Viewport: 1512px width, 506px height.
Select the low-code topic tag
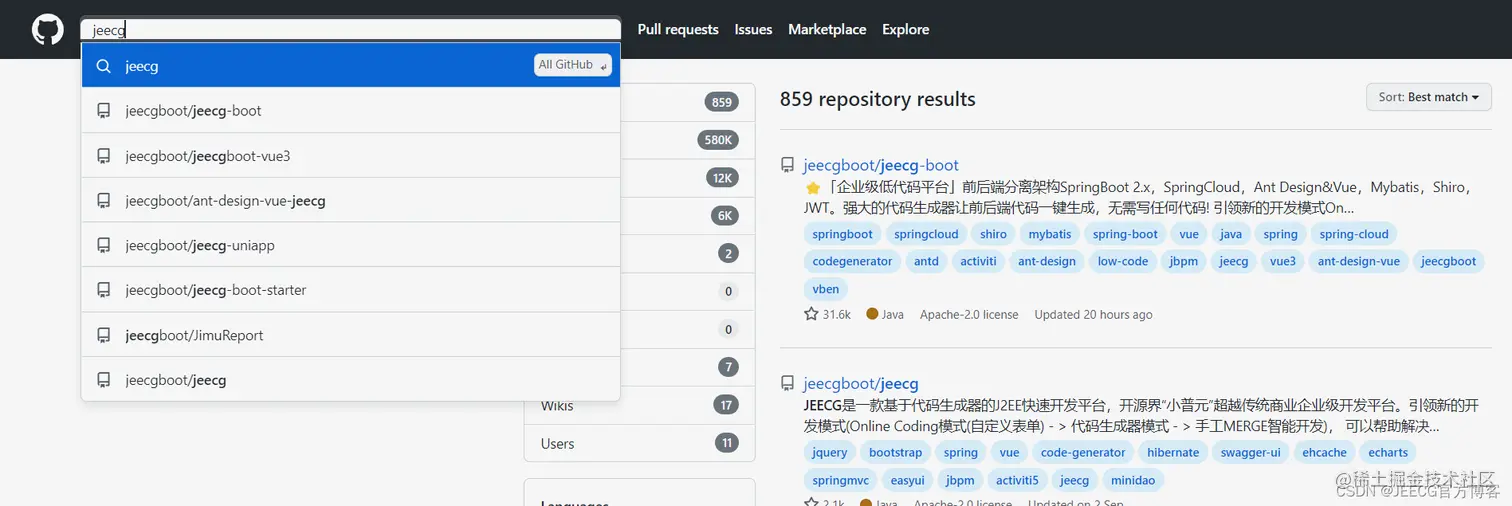point(1122,261)
